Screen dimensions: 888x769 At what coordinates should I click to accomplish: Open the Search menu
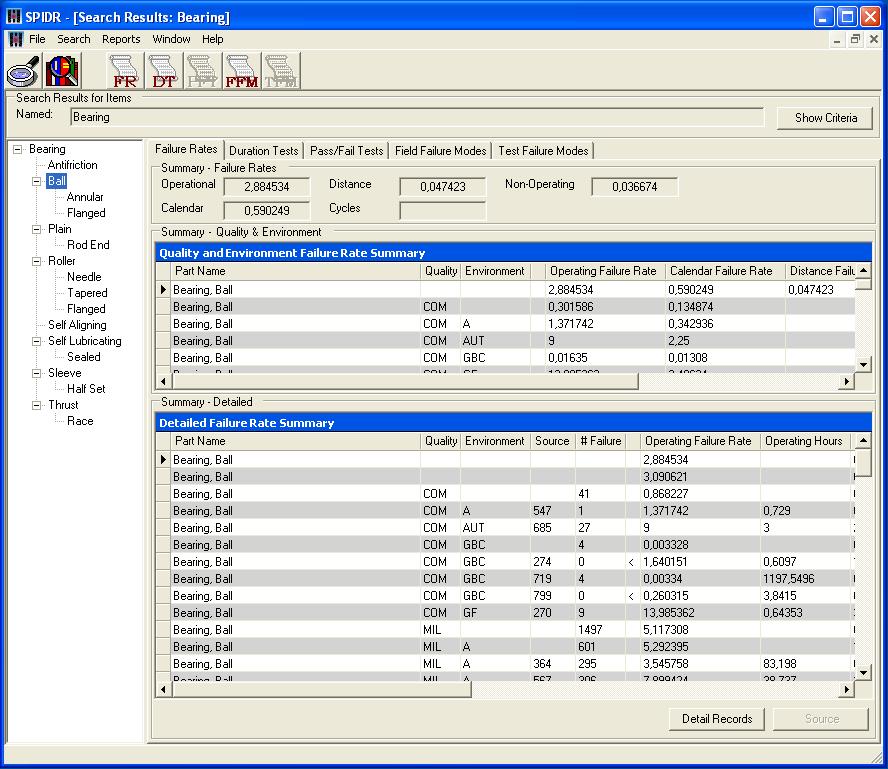coord(74,39)
